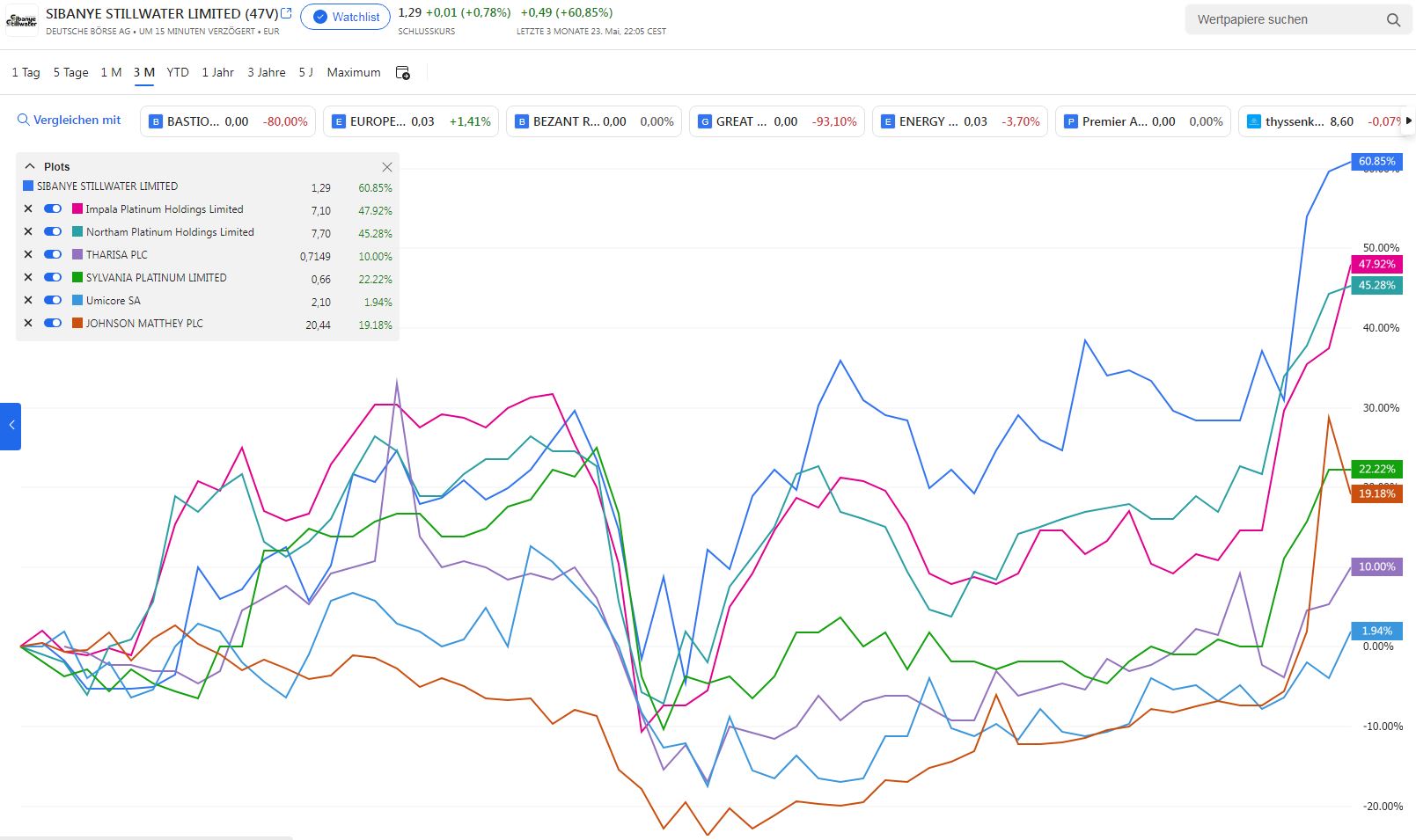Click the magnifier icon in the search box
The width and height of the screenshot is (1416, 840).
1393,20
